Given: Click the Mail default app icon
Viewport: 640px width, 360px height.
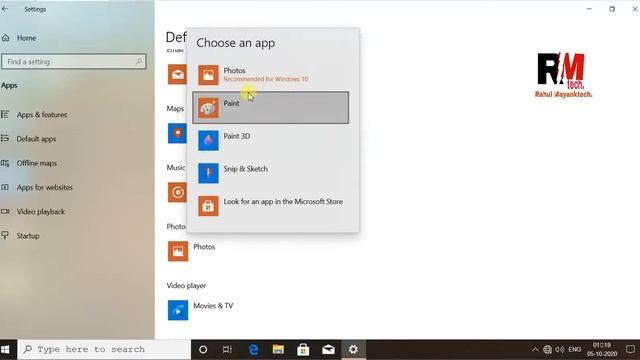Looking at the screenshot, I should [177, 74].
